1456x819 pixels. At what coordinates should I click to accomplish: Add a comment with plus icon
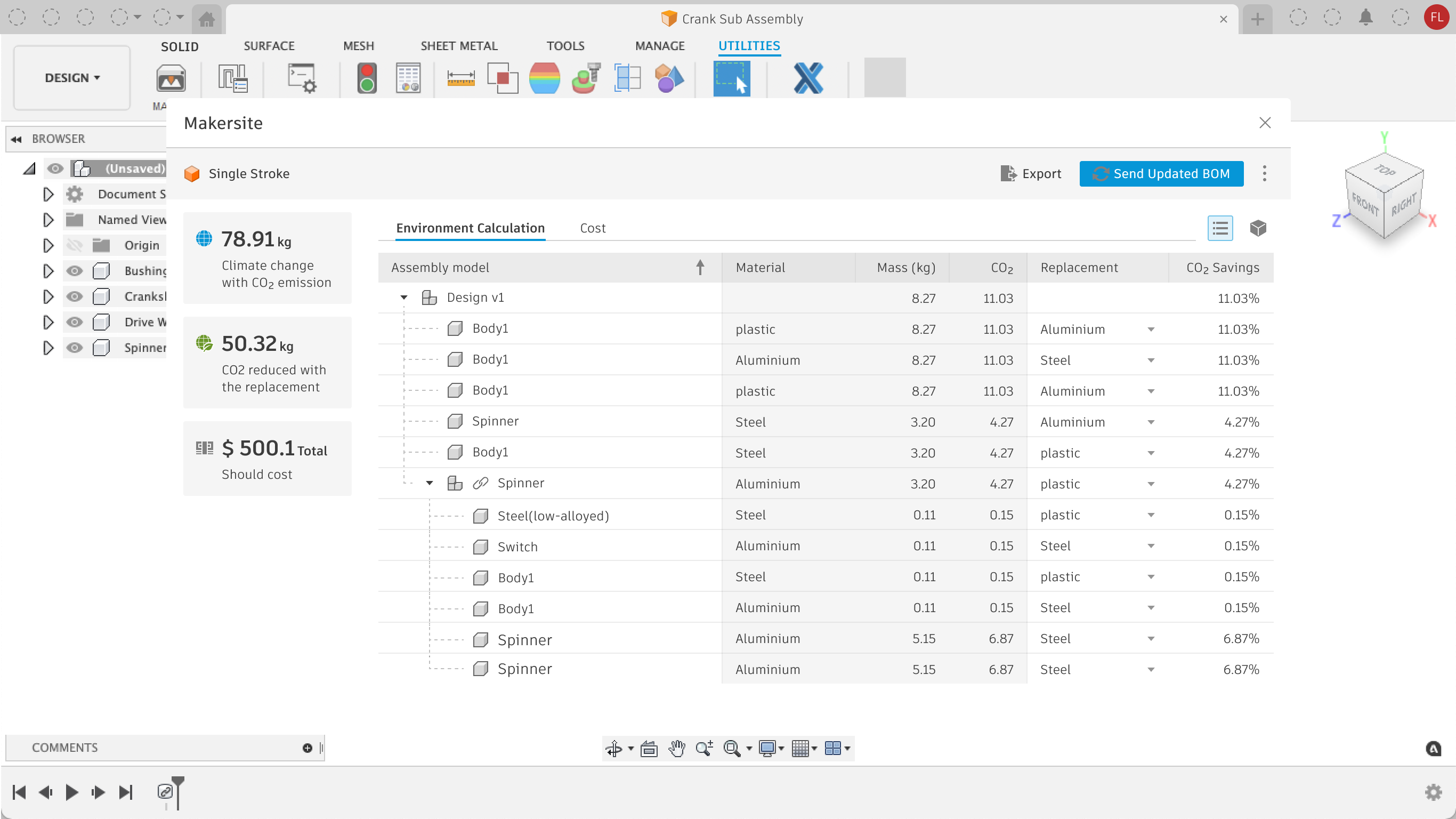coord(308,748)
